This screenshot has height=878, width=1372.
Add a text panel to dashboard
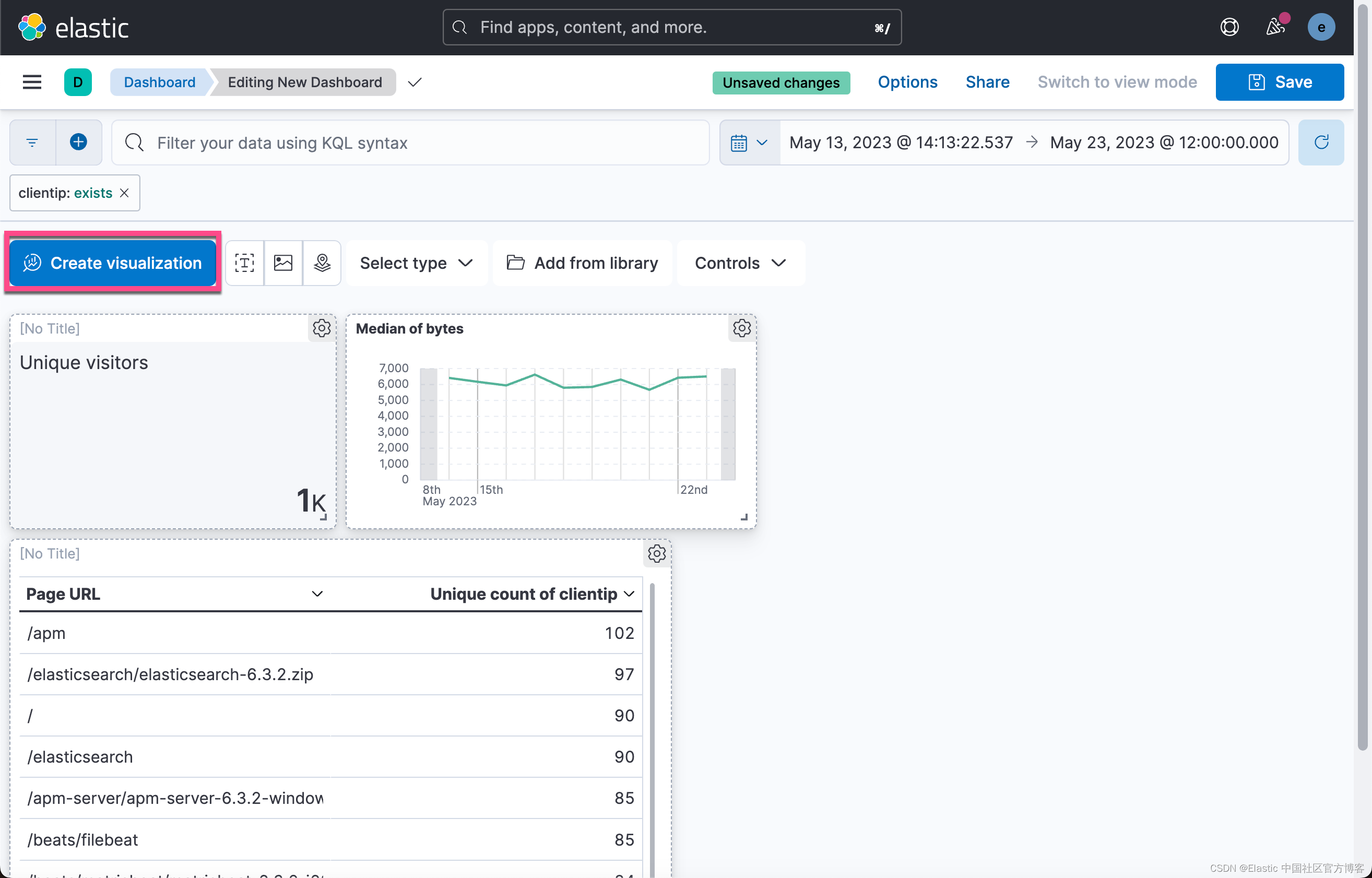coord(245,263)
